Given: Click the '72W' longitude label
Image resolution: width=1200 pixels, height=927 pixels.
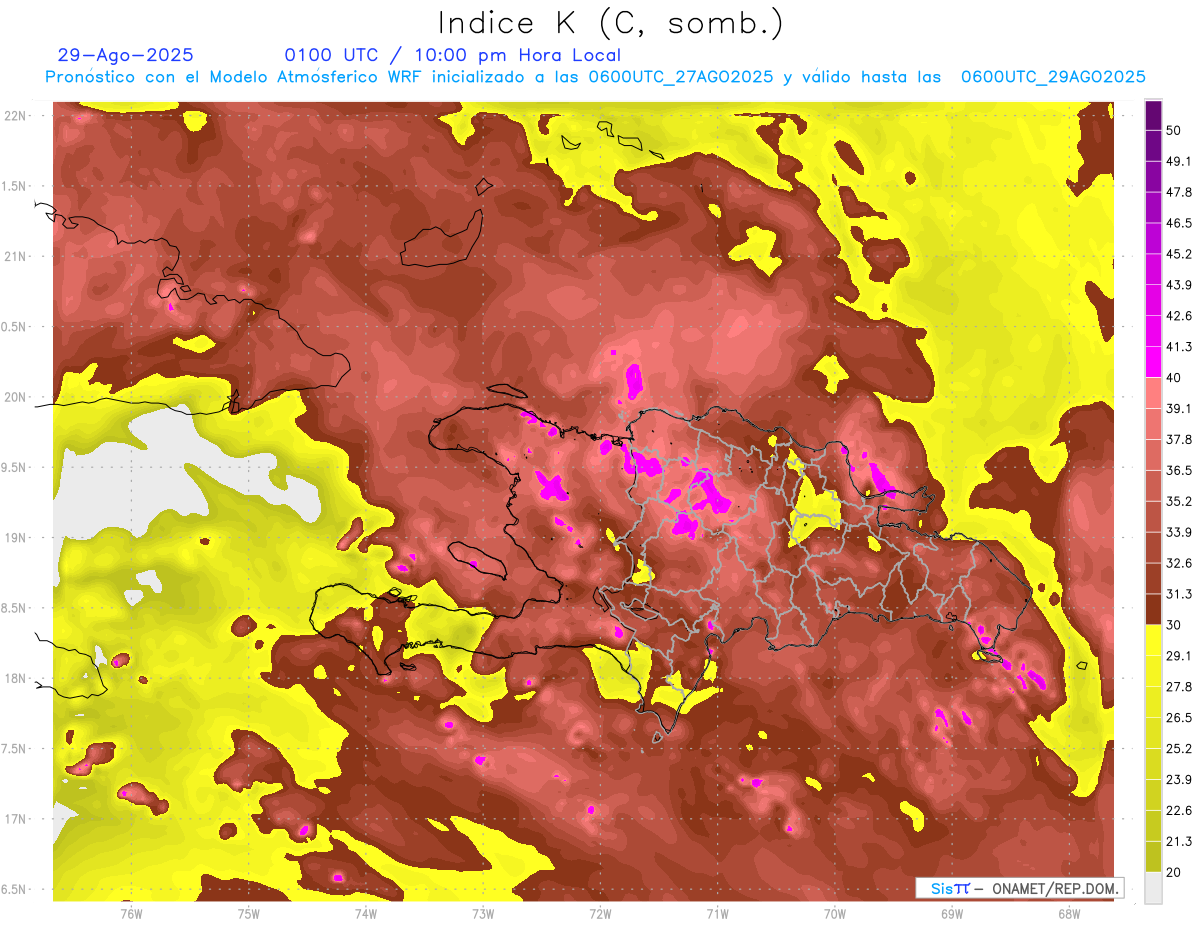Looking at the screenshot, I should (600, 912).
